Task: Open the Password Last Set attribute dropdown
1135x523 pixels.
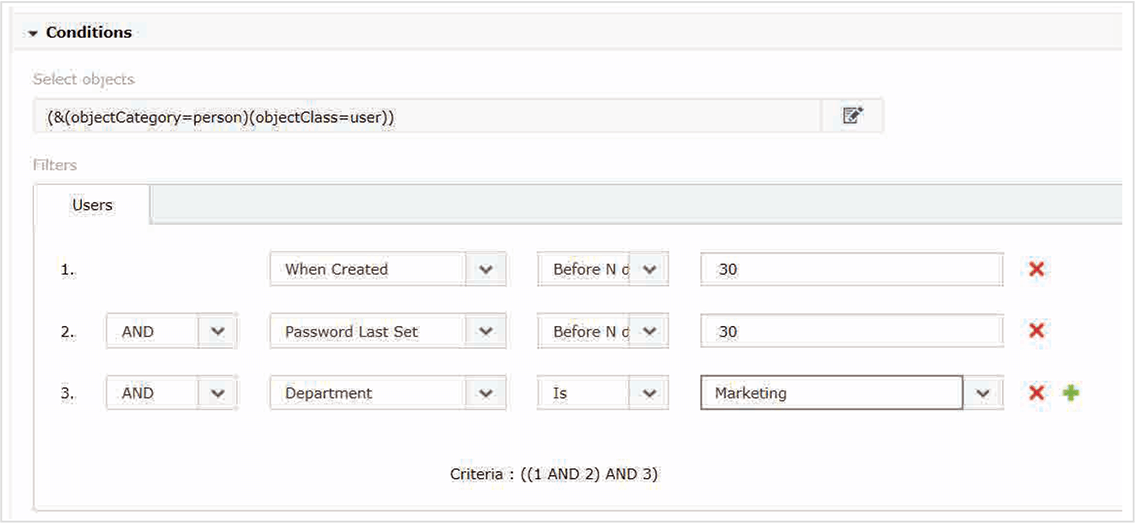Action: 486,331
